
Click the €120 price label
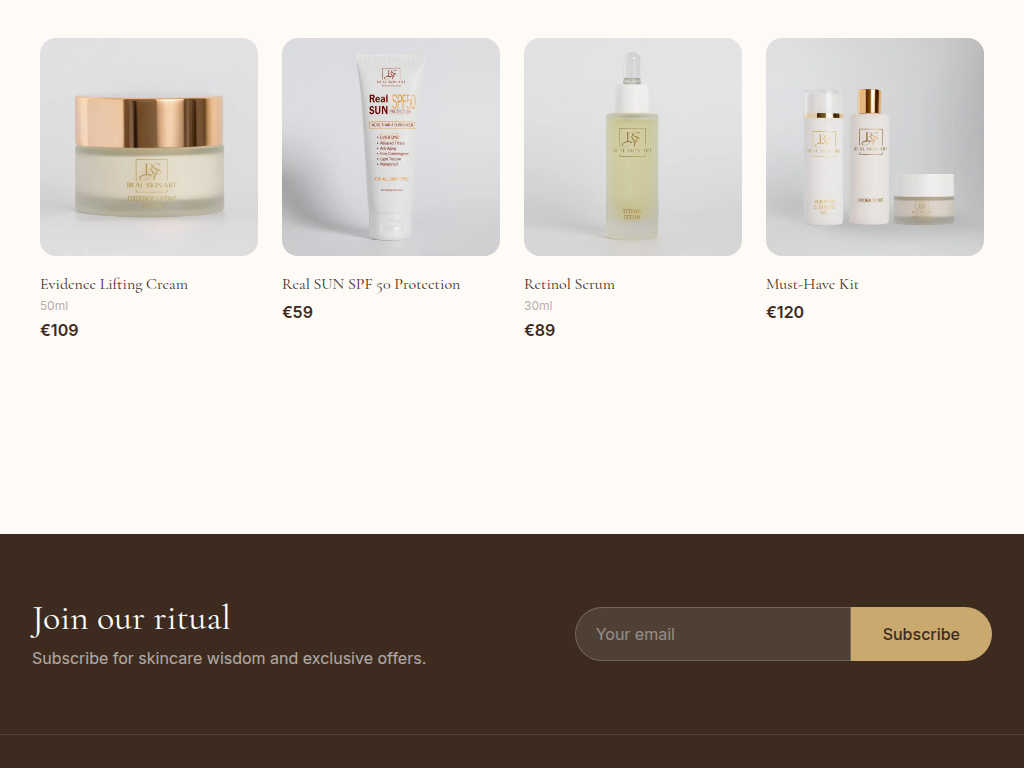click(x=785, y=312)
